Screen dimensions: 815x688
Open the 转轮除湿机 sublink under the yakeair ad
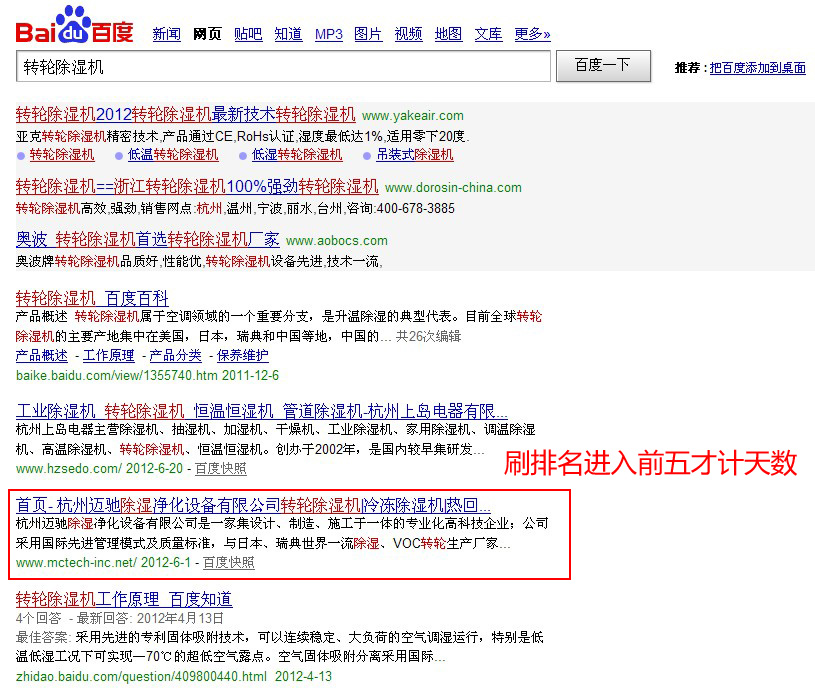pos(62,154)
